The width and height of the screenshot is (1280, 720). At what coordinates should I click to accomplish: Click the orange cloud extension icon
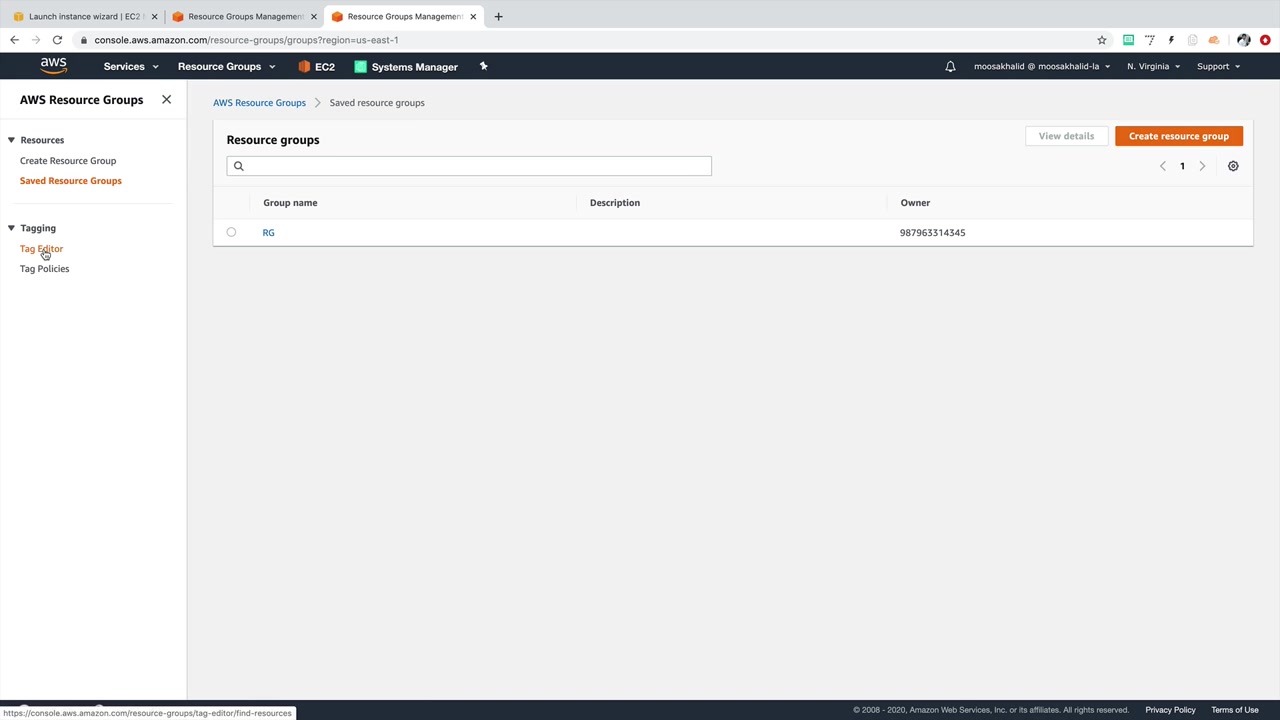[1214, 40]
